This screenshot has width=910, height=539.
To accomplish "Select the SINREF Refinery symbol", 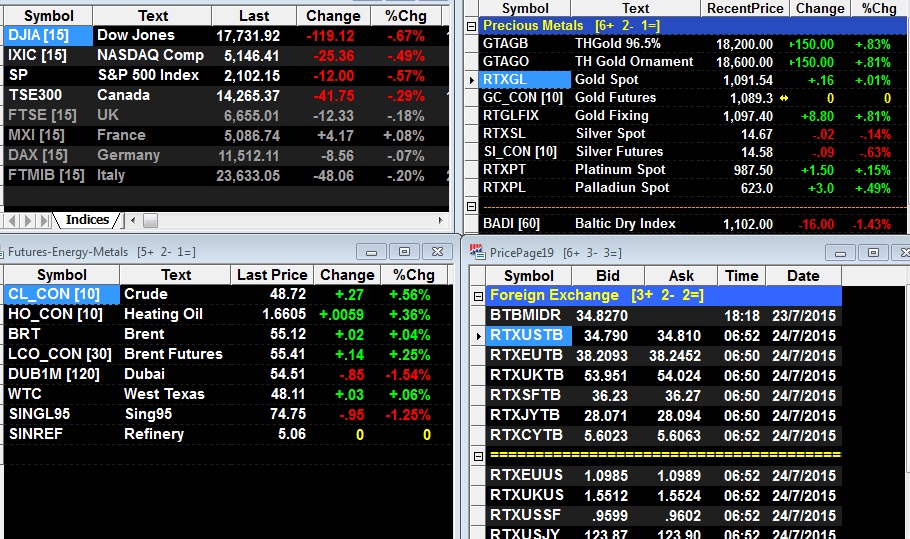I will (62, 434).
